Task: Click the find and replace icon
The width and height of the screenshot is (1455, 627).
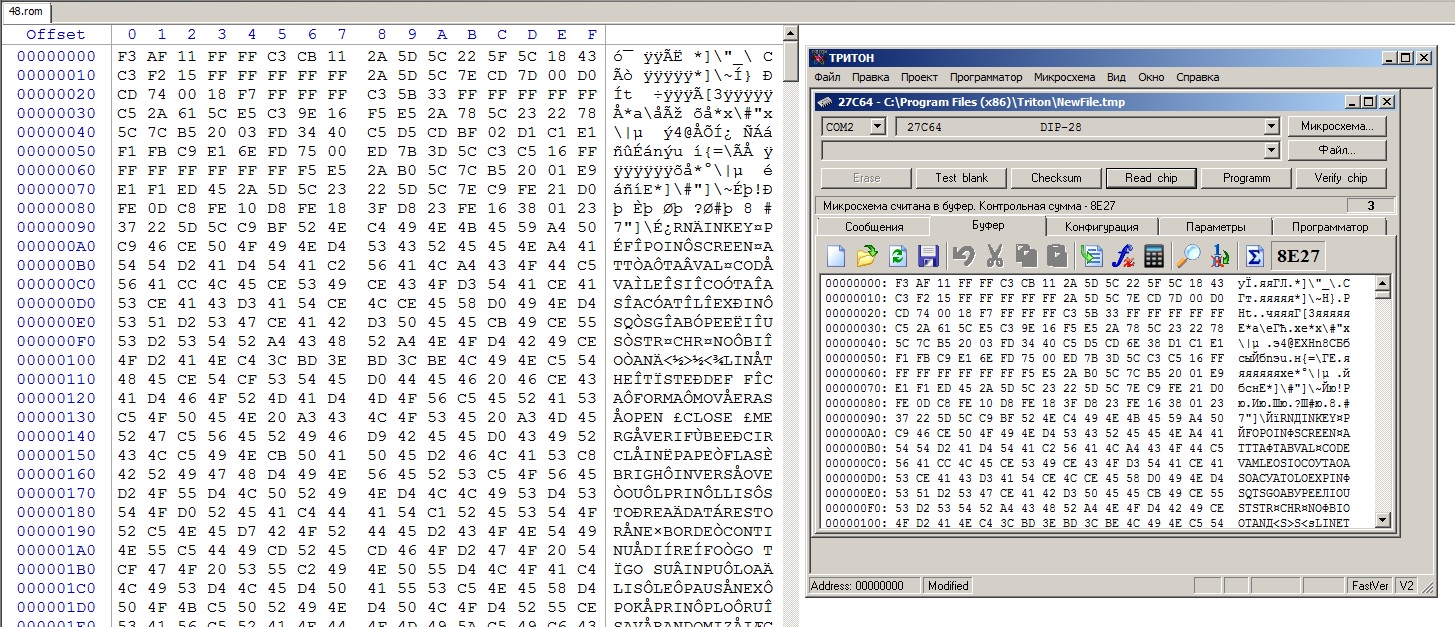Action: 1219,256
